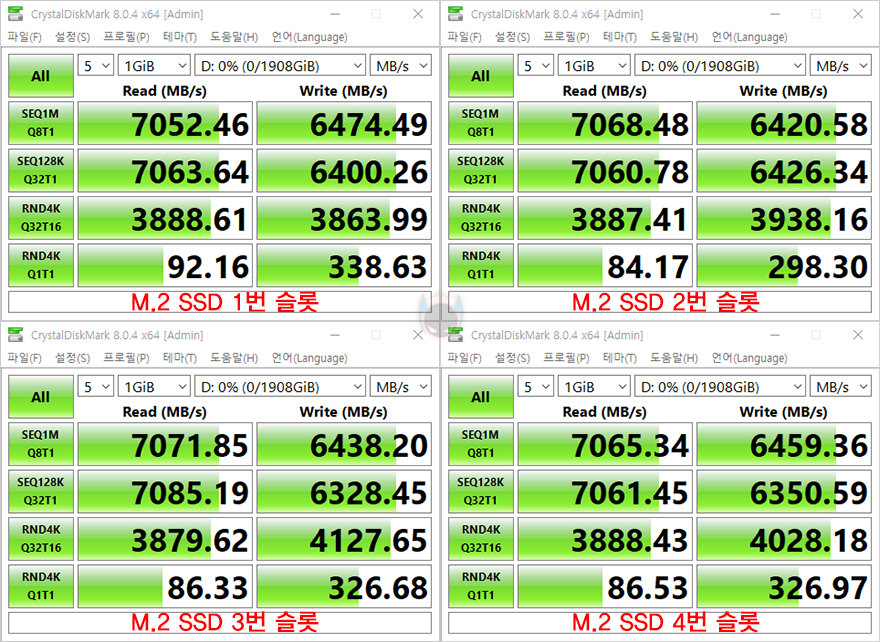Run All tests in 1번 슬롯 window

click(x=40, y=76)
